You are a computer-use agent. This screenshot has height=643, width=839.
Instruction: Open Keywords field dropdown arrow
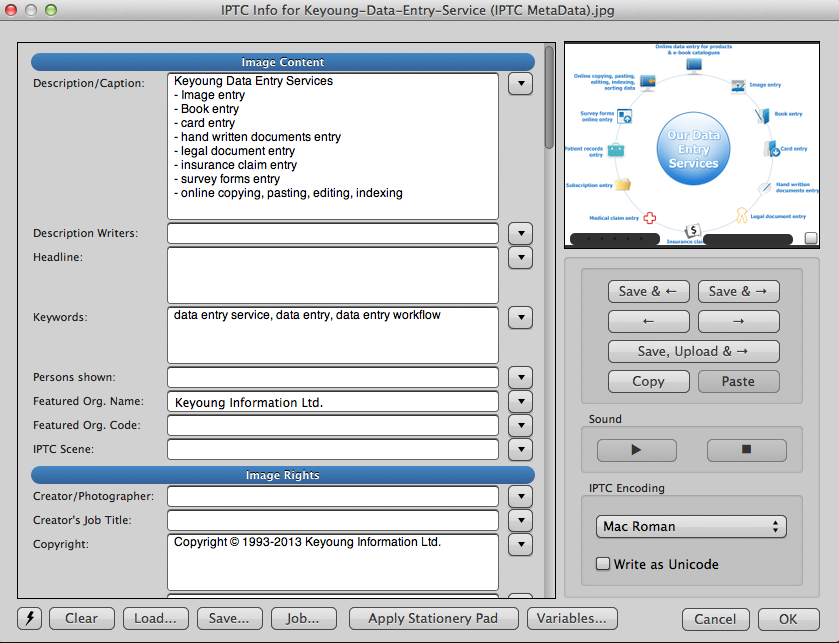(520, 317)
